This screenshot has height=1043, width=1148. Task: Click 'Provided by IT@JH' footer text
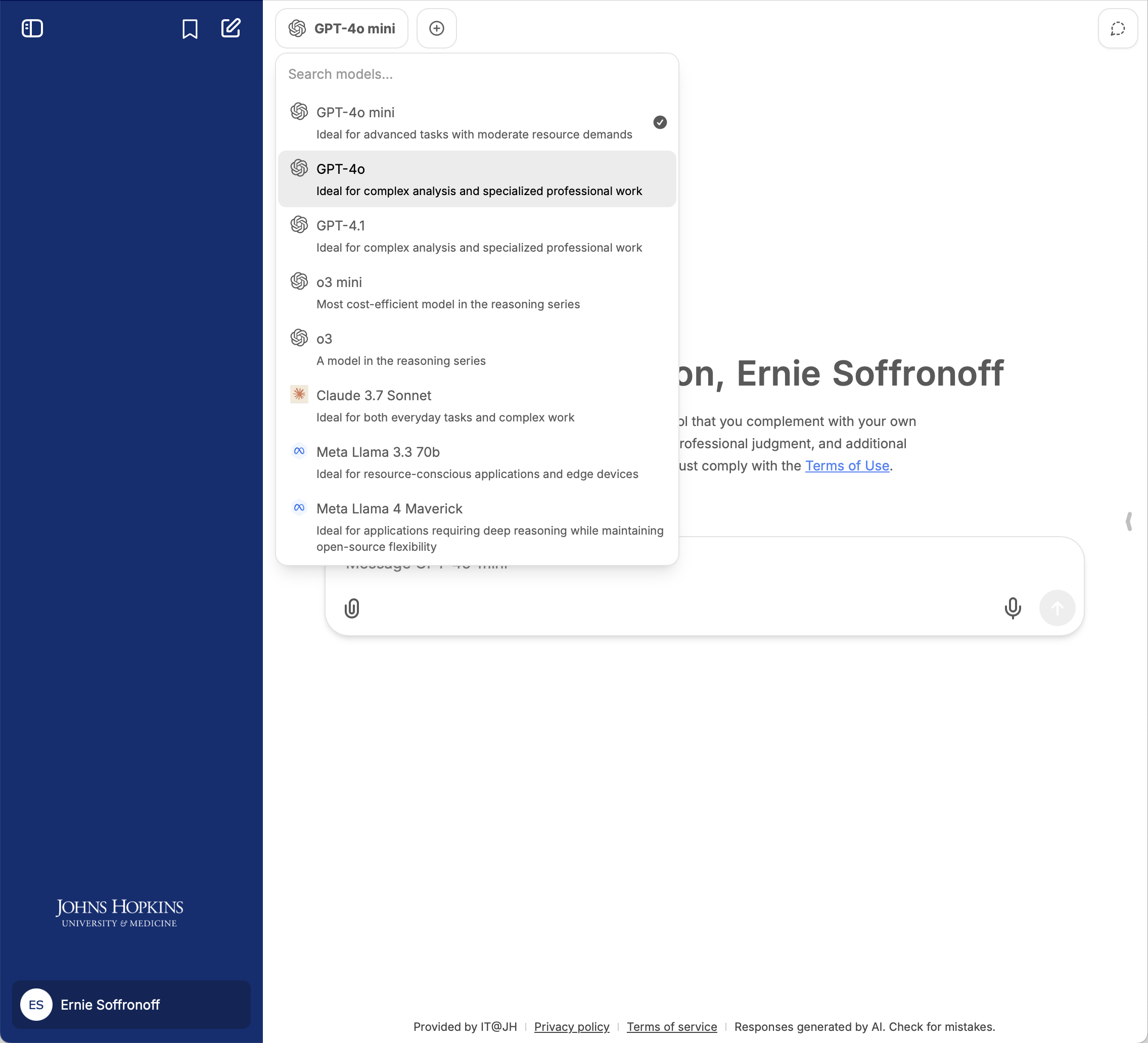[x=465, y=1026]
